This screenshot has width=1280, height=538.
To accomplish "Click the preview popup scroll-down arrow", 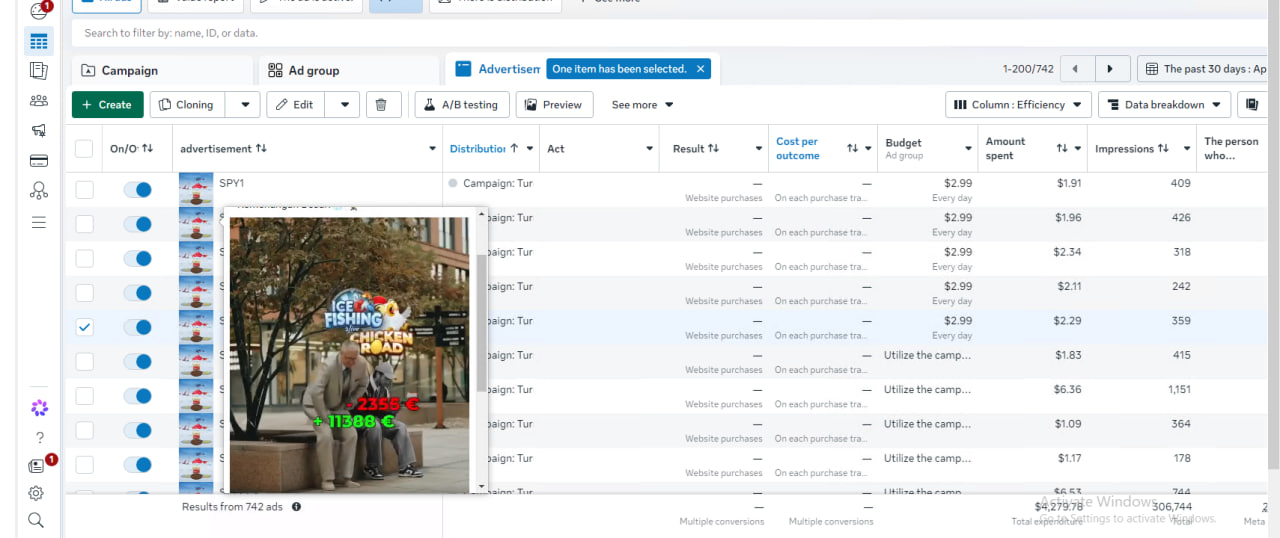I will click(x=481, y=487).
